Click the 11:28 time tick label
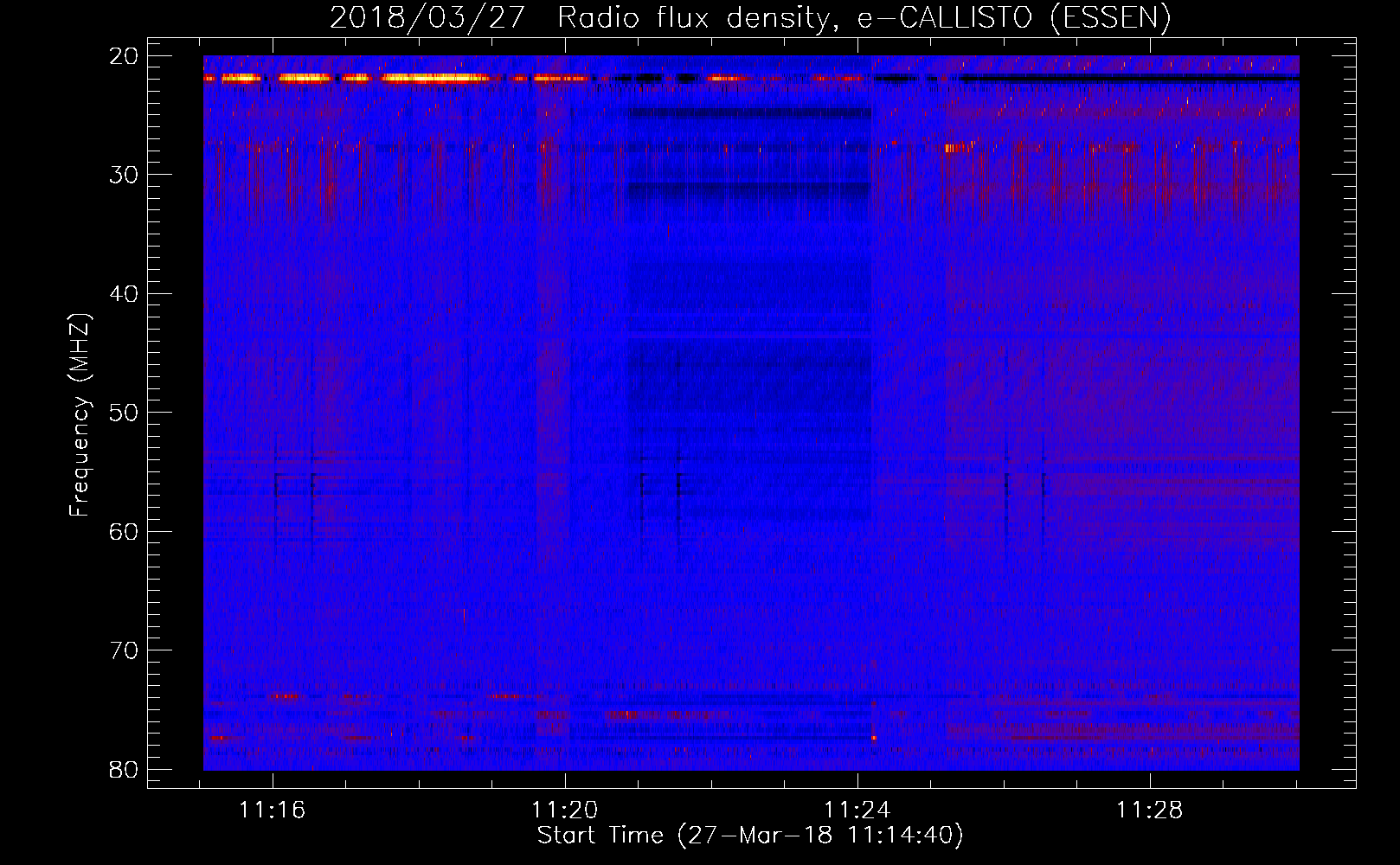The width and height of the screenshot is (1400, 865). pos(1150,811)
